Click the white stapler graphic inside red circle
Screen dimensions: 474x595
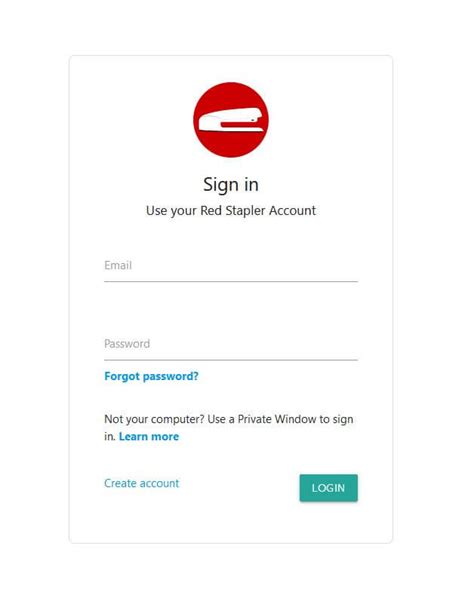(231, 120)
